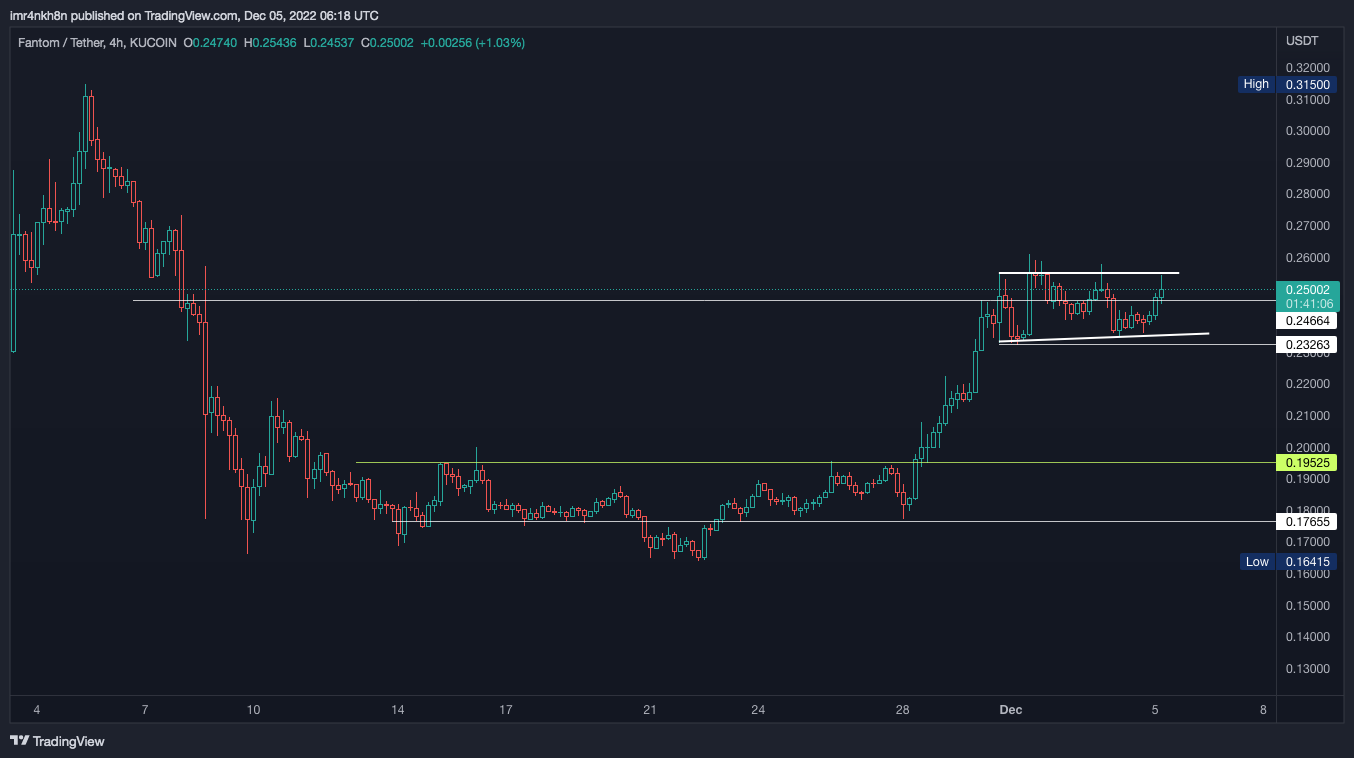Click the 0.24664 horizontal line price label
1354x758 pixels.
tap(1307, 321)
